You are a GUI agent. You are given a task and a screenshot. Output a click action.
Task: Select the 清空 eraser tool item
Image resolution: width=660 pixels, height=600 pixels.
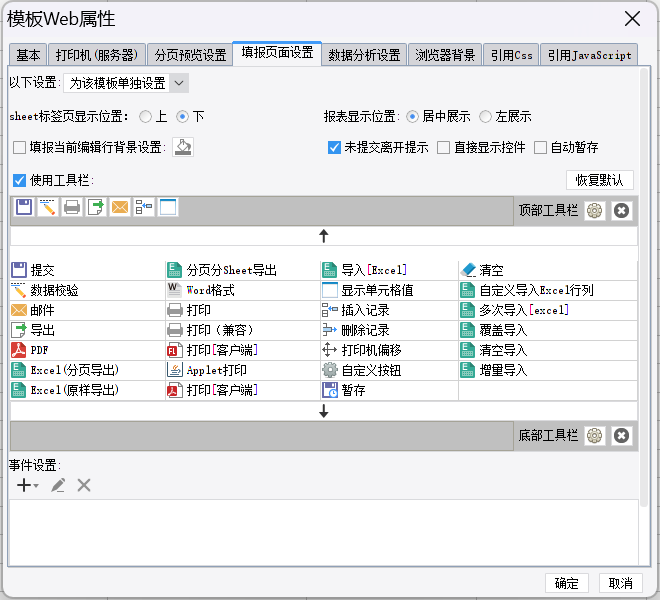pos(548,270)
